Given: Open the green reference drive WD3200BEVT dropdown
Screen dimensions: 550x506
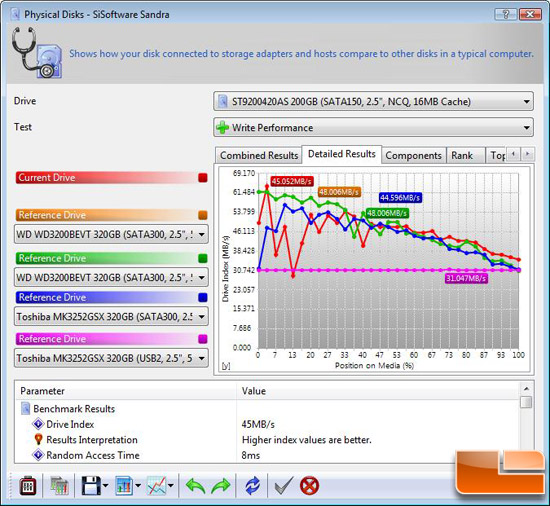Looking at the screenshot, I should pyautogui.click(x=111, y=277).
